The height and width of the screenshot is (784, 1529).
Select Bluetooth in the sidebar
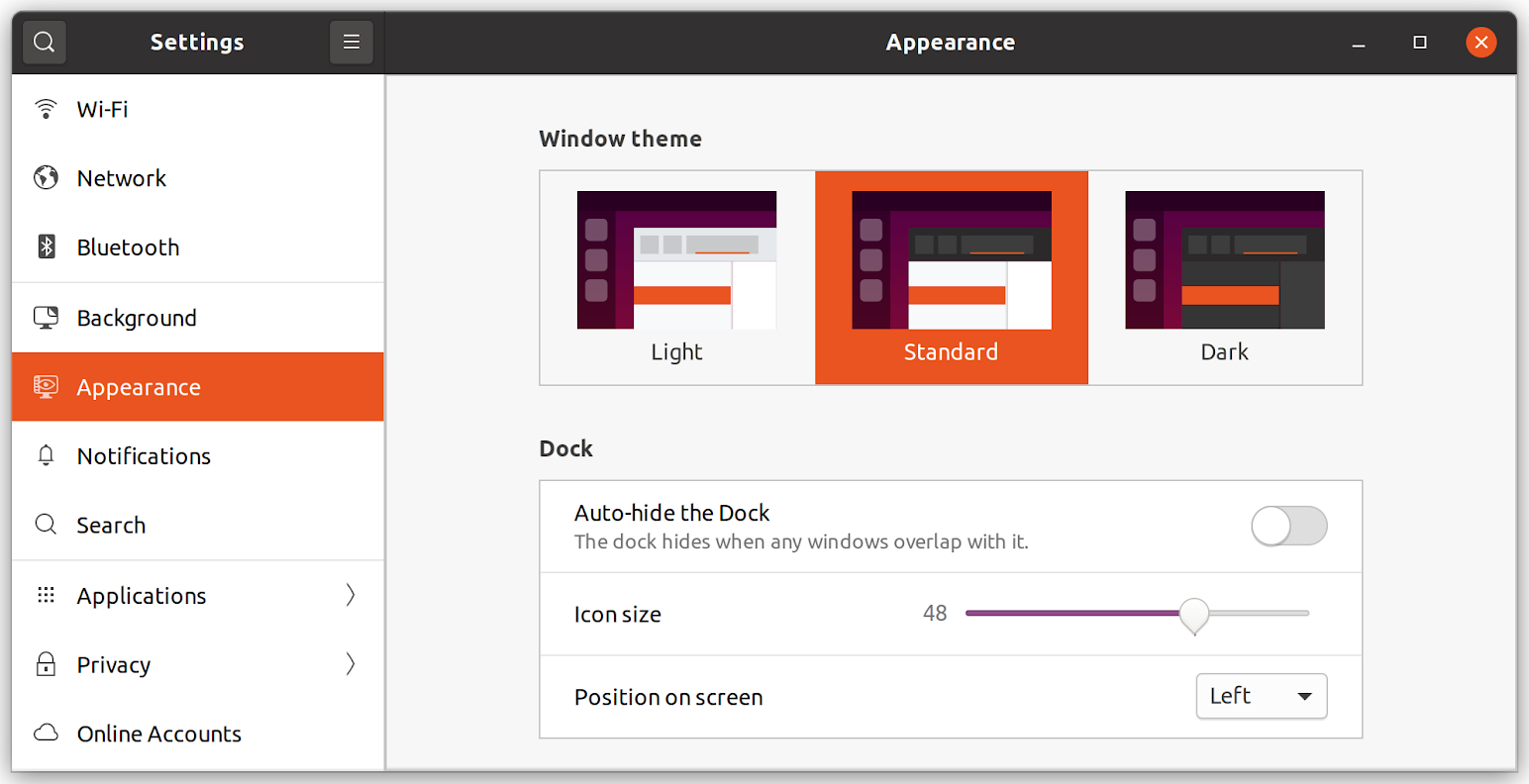[x=198, y=247]
